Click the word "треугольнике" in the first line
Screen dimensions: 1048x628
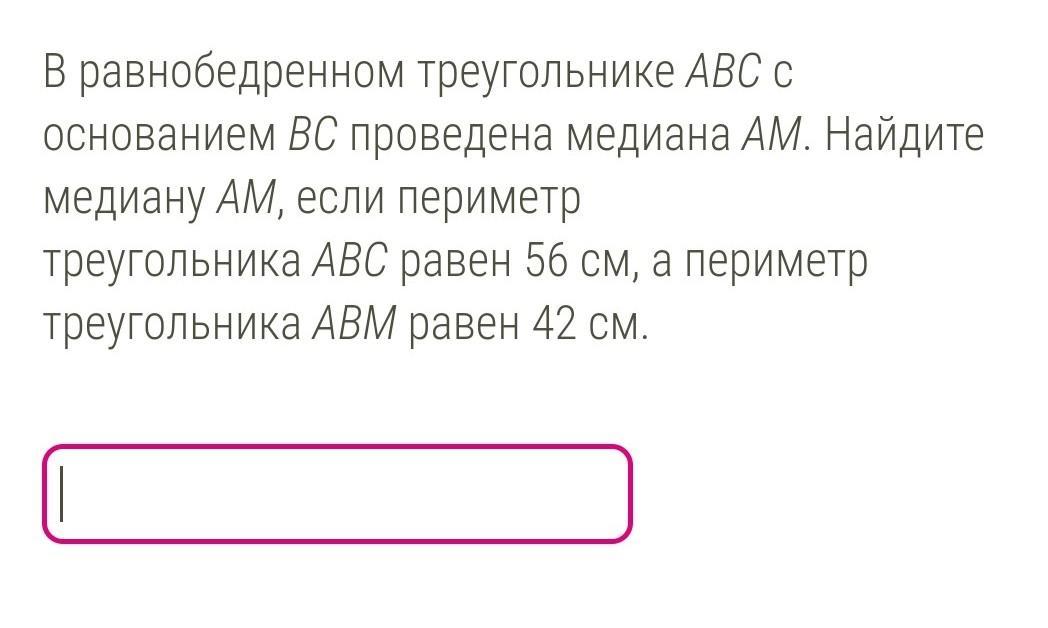[x=546, y=73]
